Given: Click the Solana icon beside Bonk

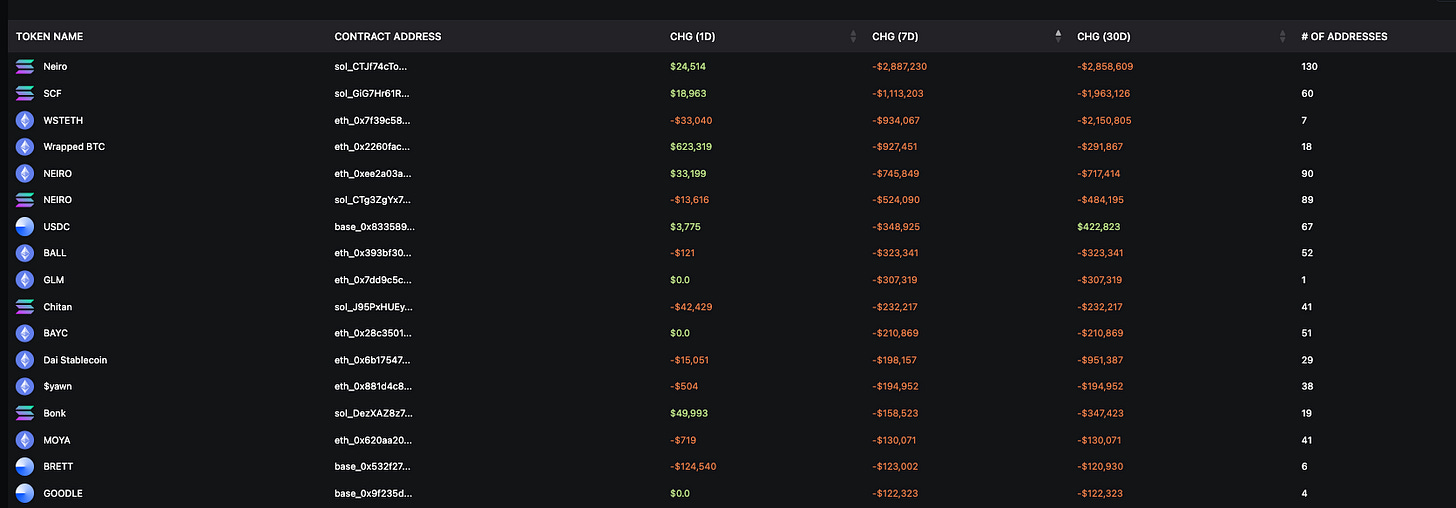Looking at the screenshot, I should coord(25,413).
